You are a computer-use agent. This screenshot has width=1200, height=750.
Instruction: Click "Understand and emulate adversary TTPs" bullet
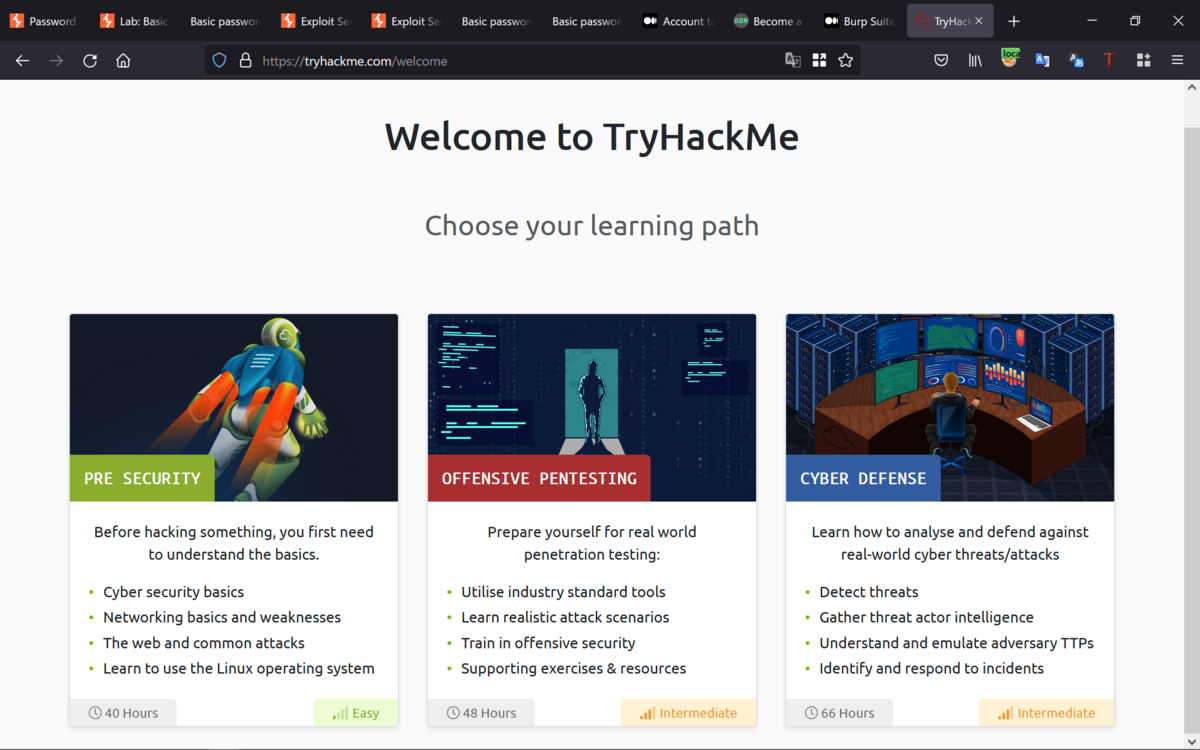click(x=956, y=643)
